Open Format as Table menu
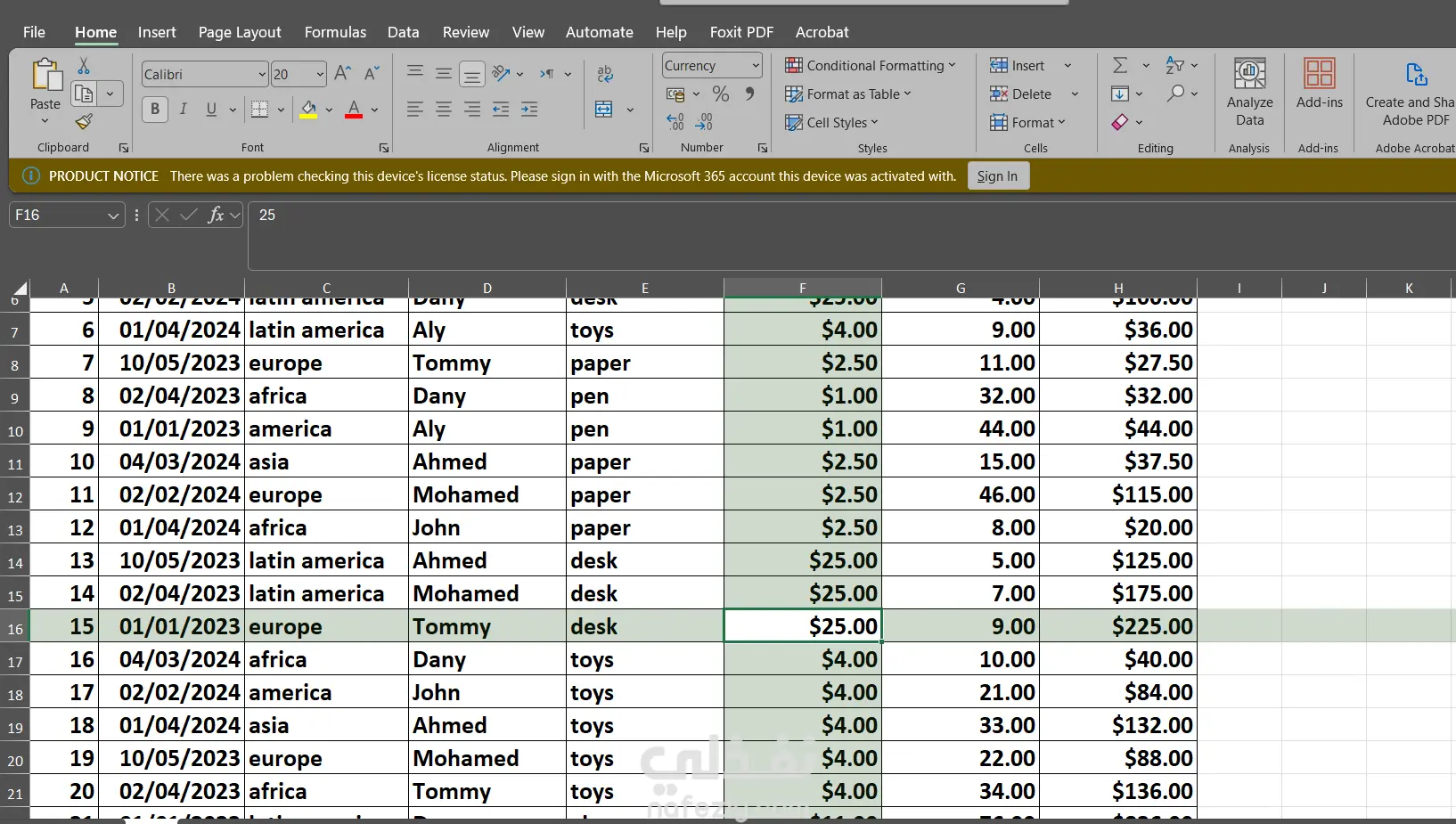This screenshot has width=1456, height=824. (848, 94)
